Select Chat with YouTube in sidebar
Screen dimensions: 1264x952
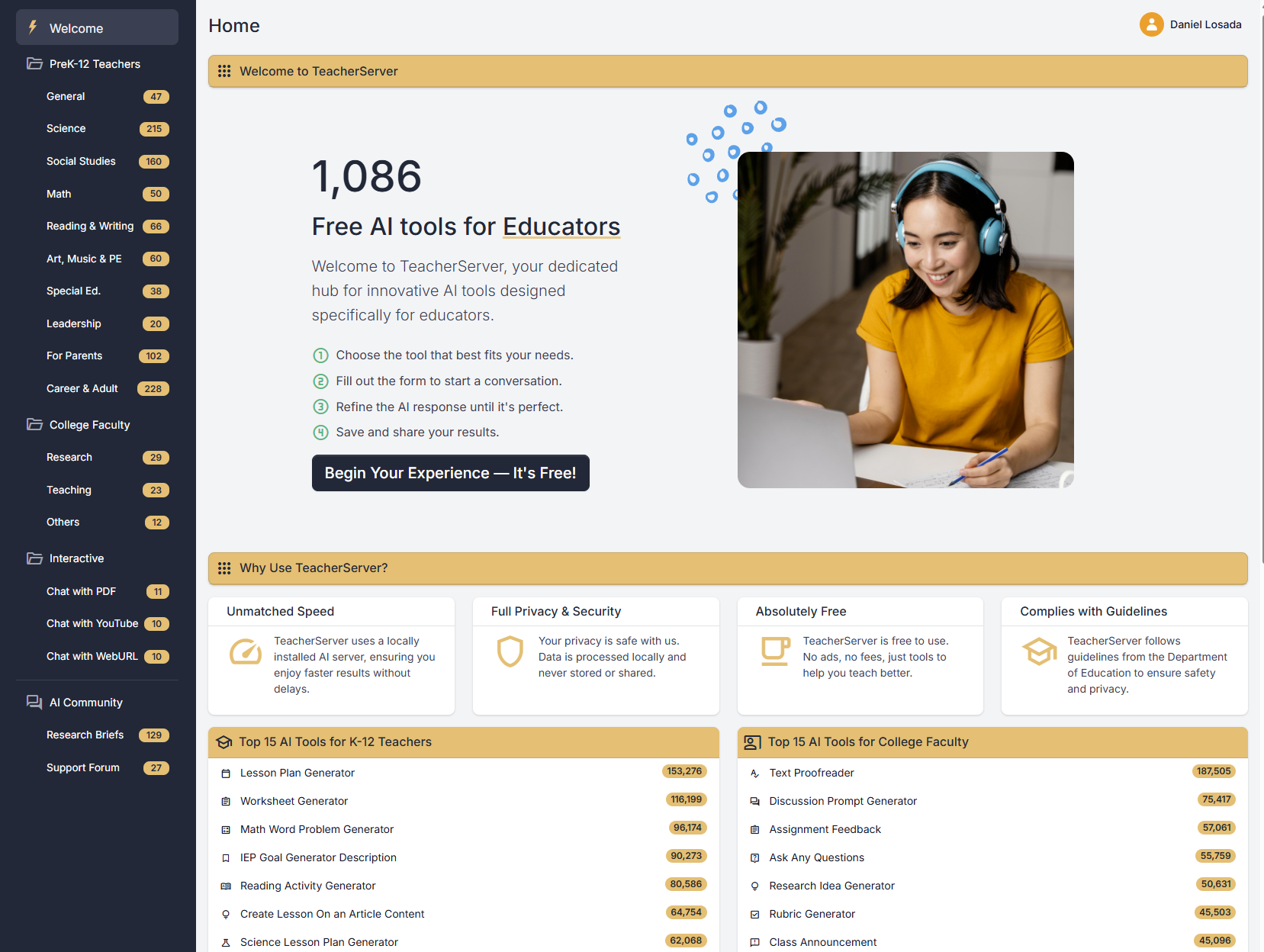(x=92, y=623)
